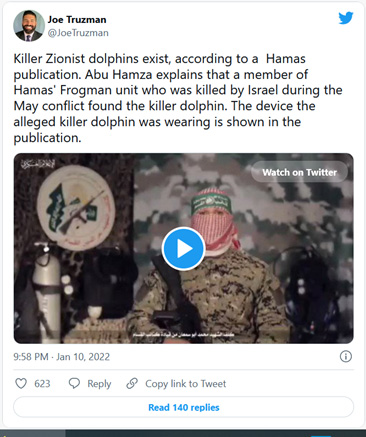Open Joe Truzman's profile photo

(29, 26)
